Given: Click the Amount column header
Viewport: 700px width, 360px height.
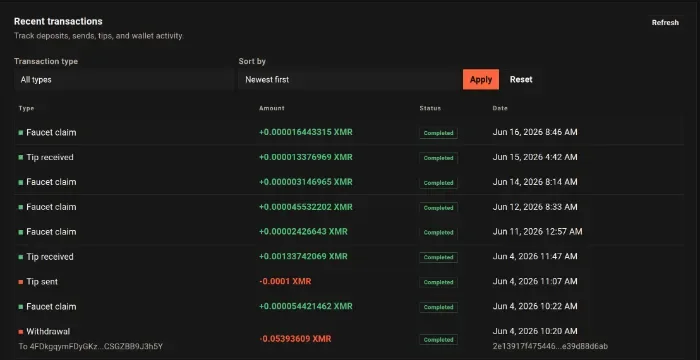Looking at the screenshot, I should (x=271, y=108).
